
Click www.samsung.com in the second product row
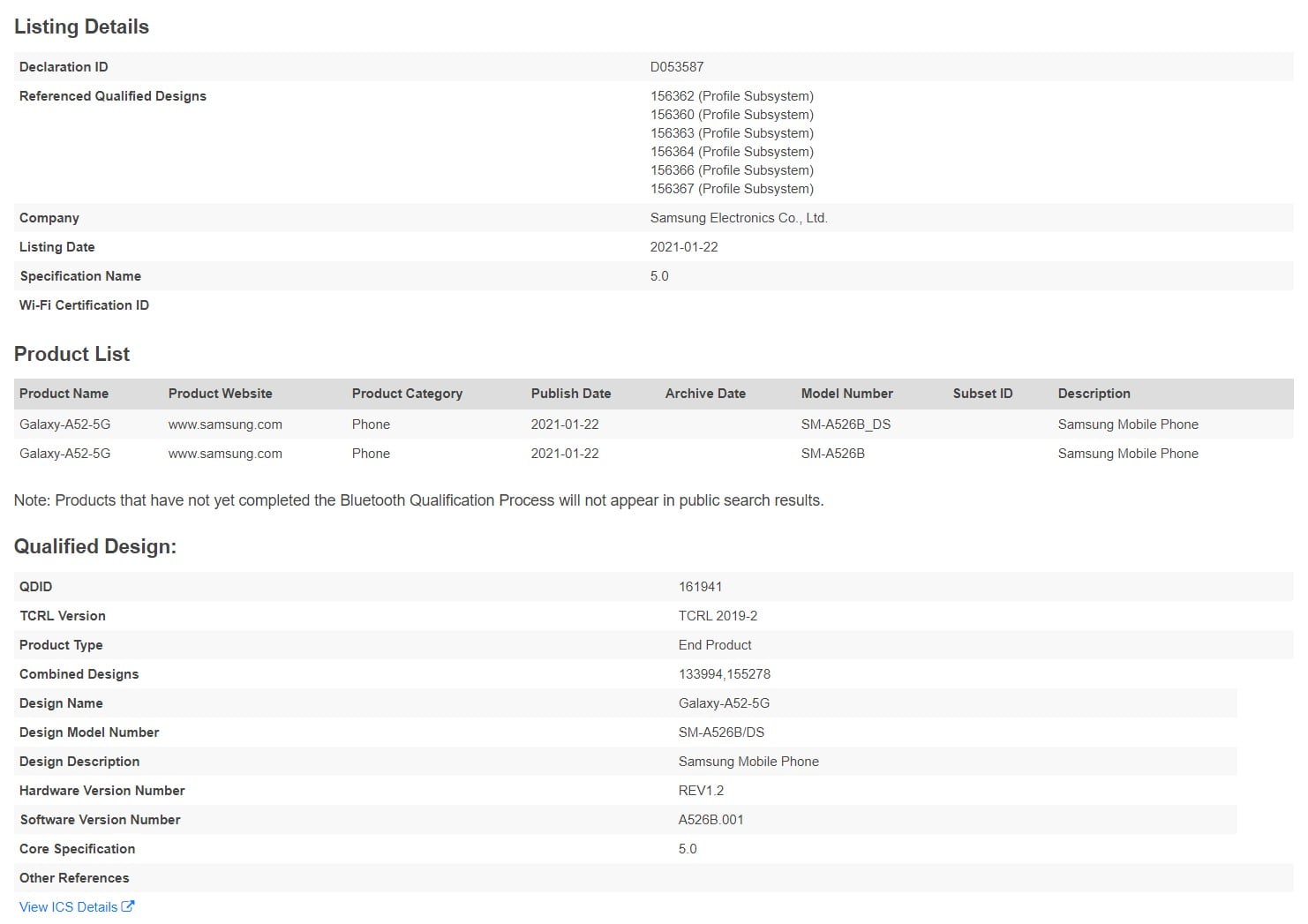225,454
